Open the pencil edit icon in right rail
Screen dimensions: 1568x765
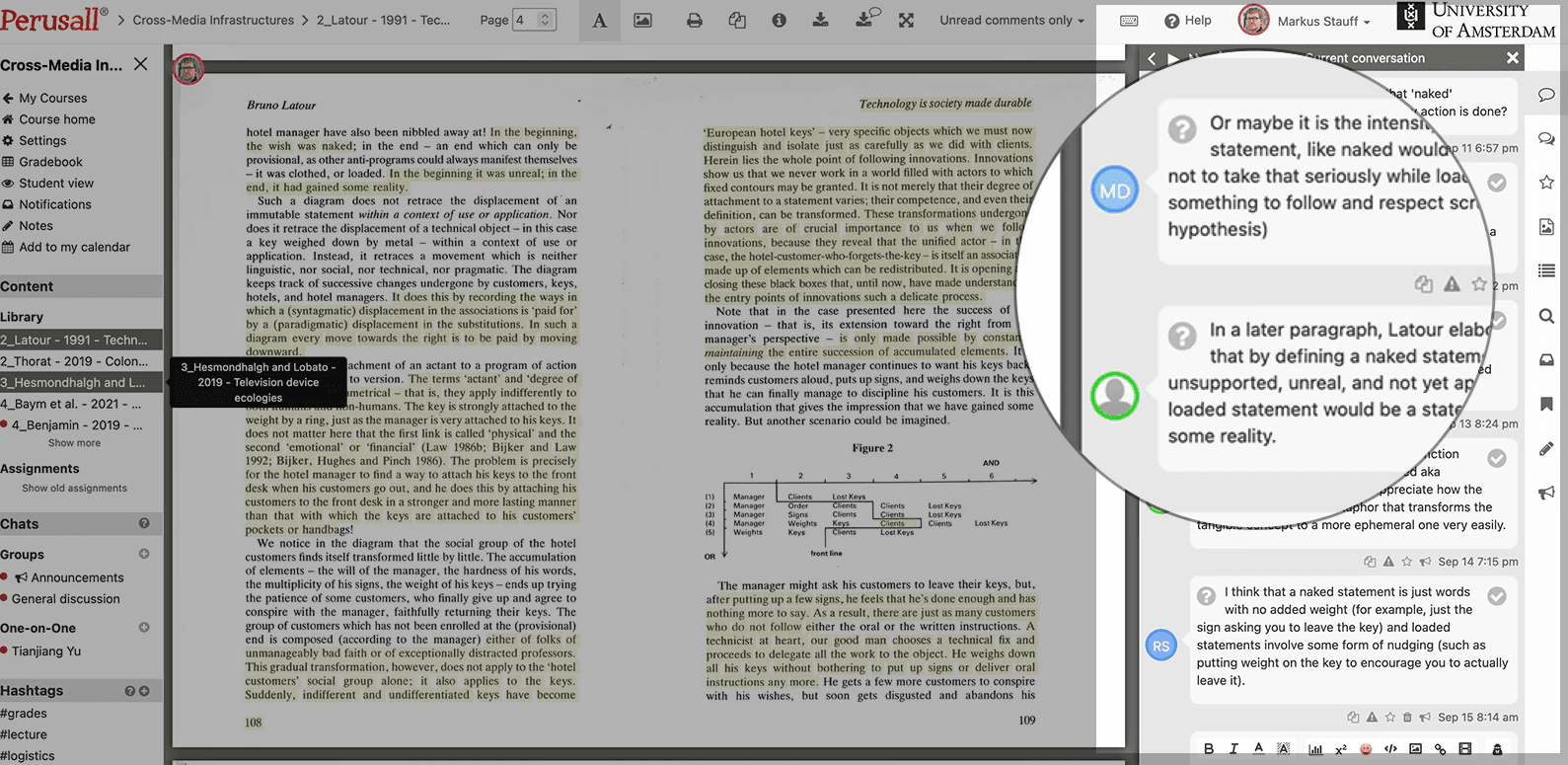1546,449
